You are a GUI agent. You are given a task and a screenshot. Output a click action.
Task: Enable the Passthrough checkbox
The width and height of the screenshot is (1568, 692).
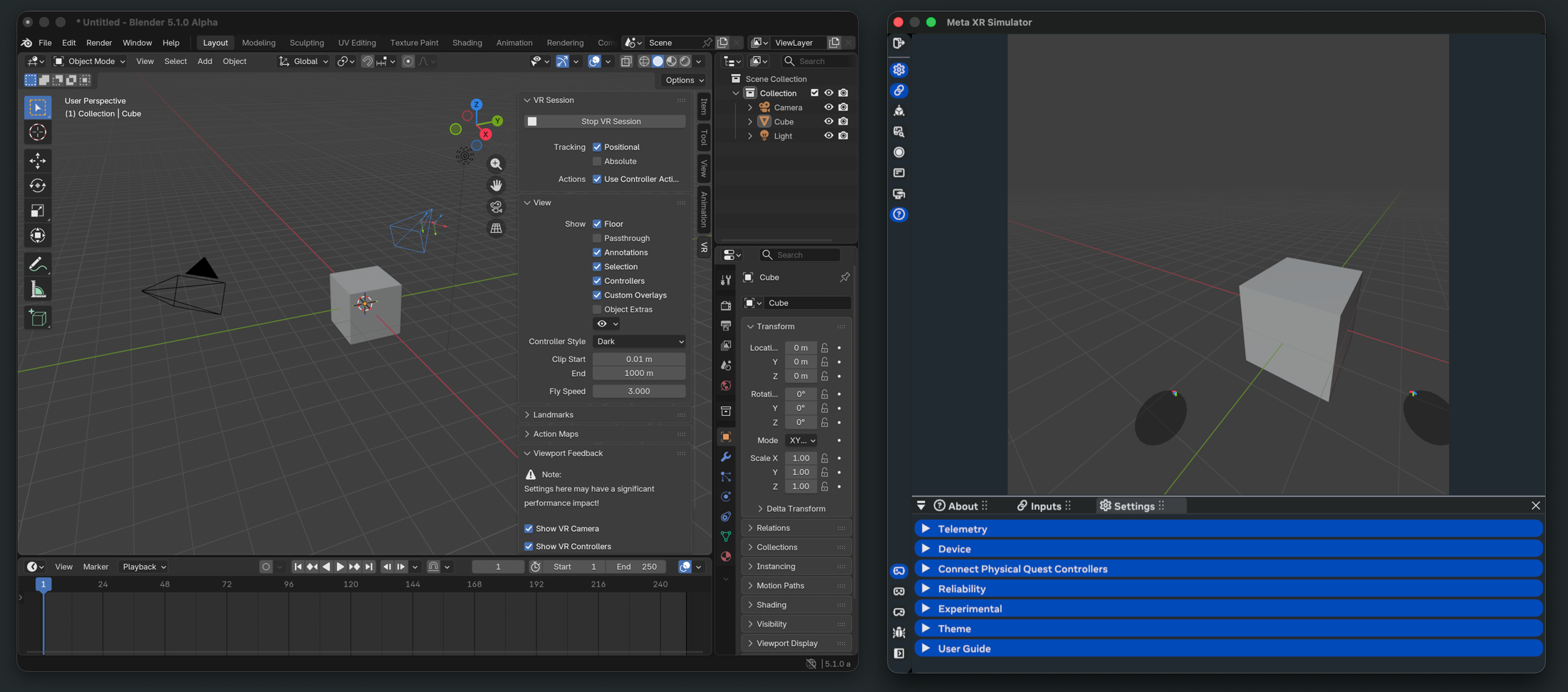(x=597, y=238)
